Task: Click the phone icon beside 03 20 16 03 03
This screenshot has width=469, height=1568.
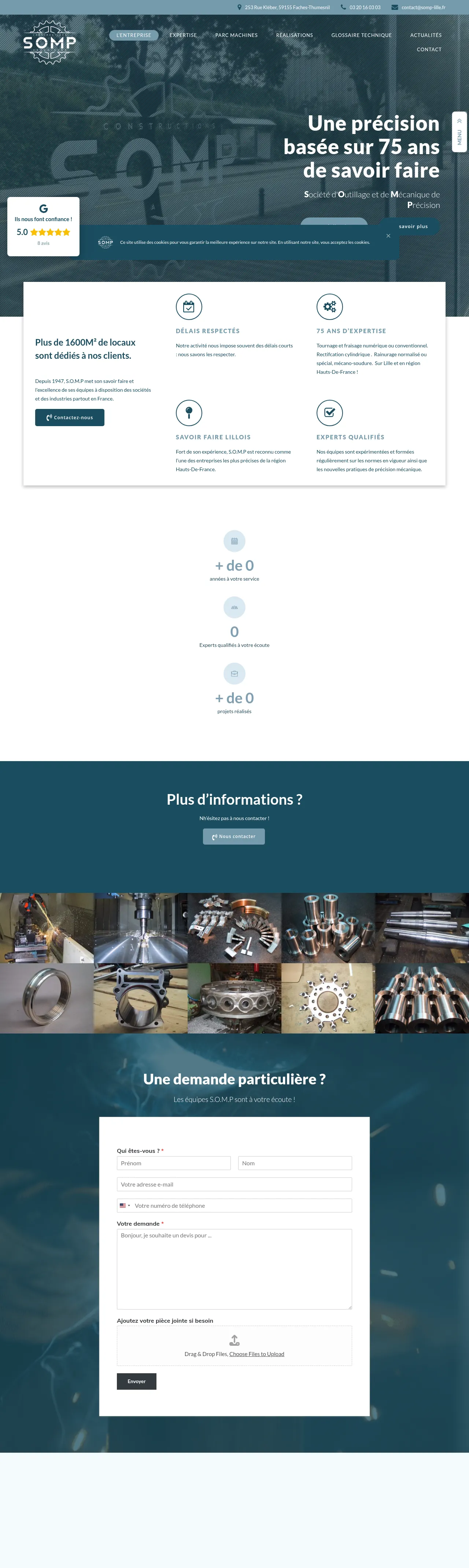Action: tap(344, 7)
